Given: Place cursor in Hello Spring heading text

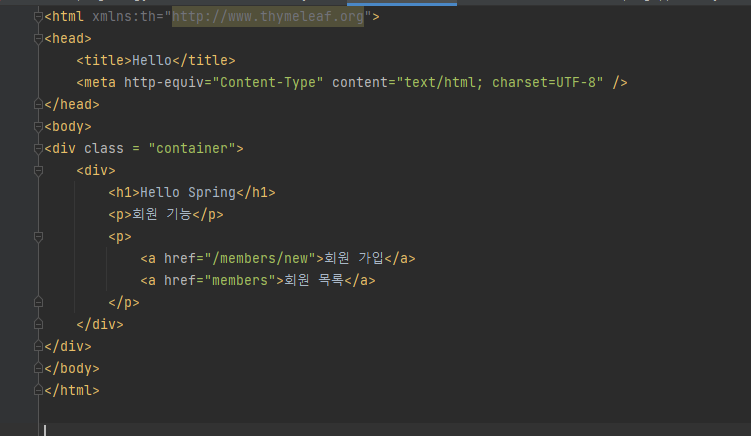Looking at the screenshot, I should [x=188, y=193].
